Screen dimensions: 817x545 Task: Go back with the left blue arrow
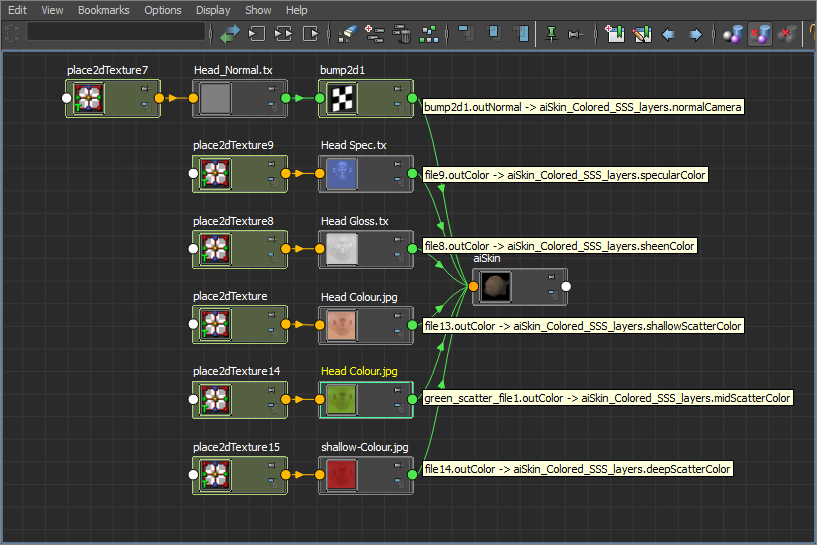point(669,34)
